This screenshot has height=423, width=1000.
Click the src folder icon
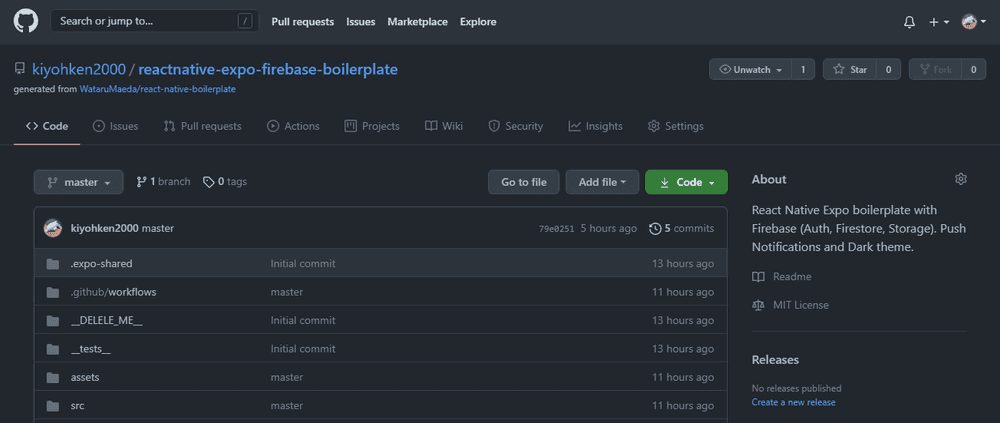pyautogui.click(x=53, y=406)
